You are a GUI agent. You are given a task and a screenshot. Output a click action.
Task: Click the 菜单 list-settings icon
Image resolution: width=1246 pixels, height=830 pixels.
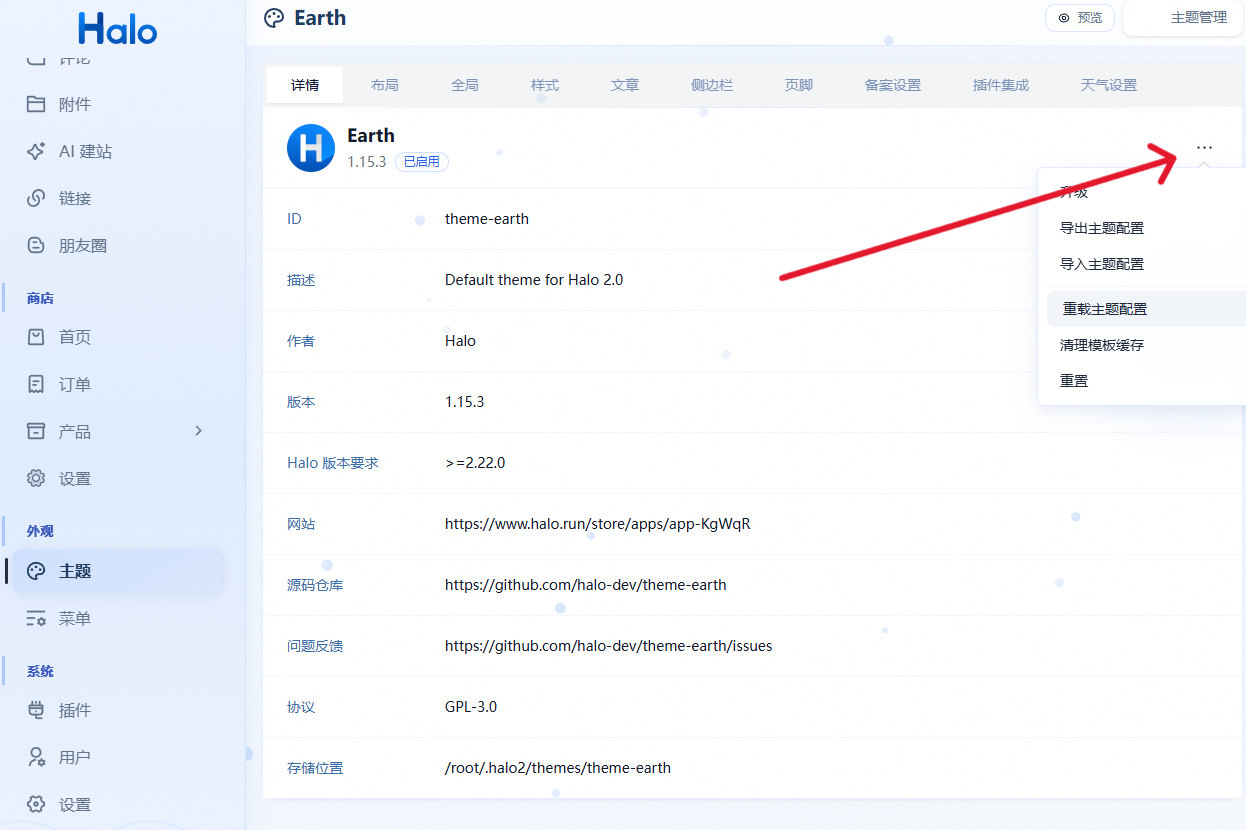click(x=36, y=618)
